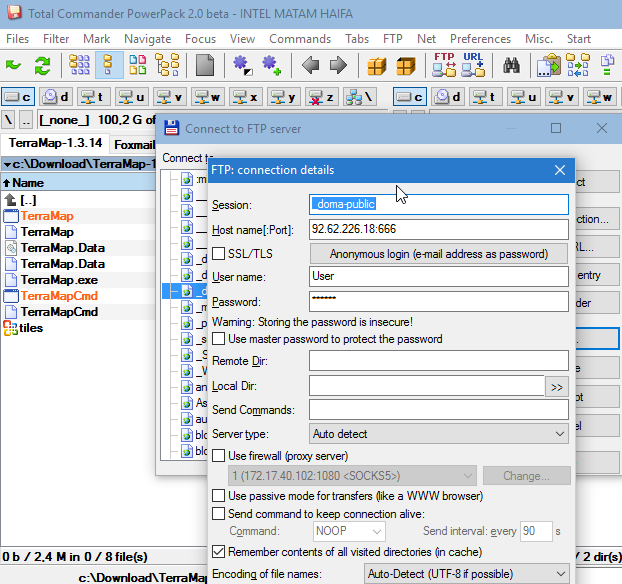The width and height of the screenshot is (622, 584).
Task: Click the refresh double-arrow toolbar icon
Action: click(x=42, y=65)
